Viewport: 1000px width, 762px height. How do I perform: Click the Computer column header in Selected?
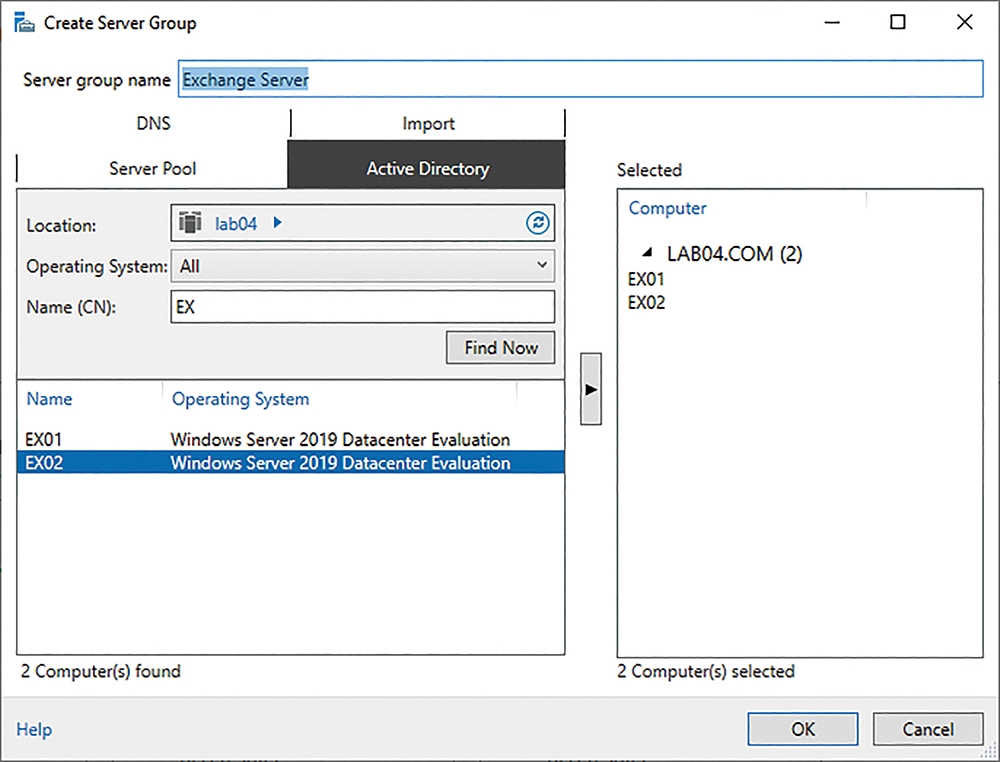(x=667, y=208)
